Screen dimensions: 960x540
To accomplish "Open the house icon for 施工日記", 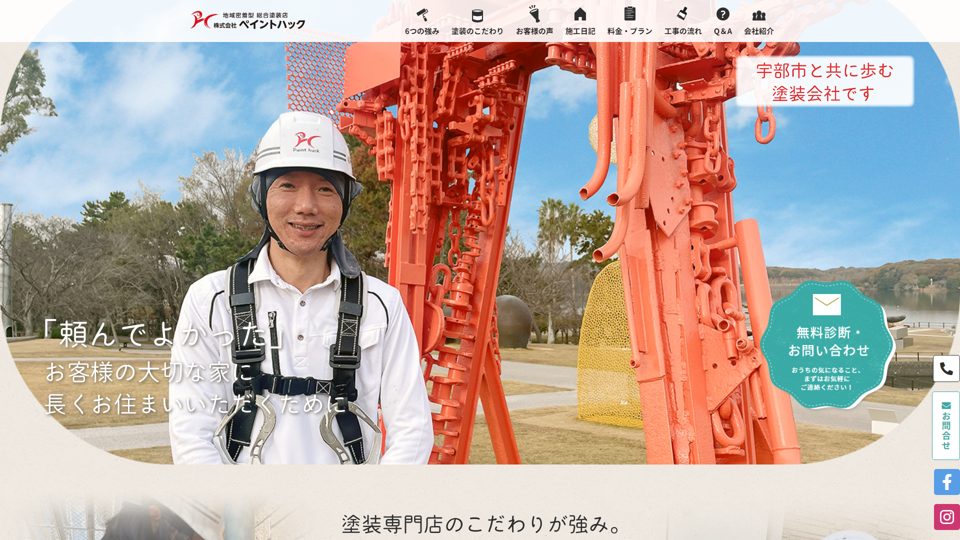I will pos(580,14).
